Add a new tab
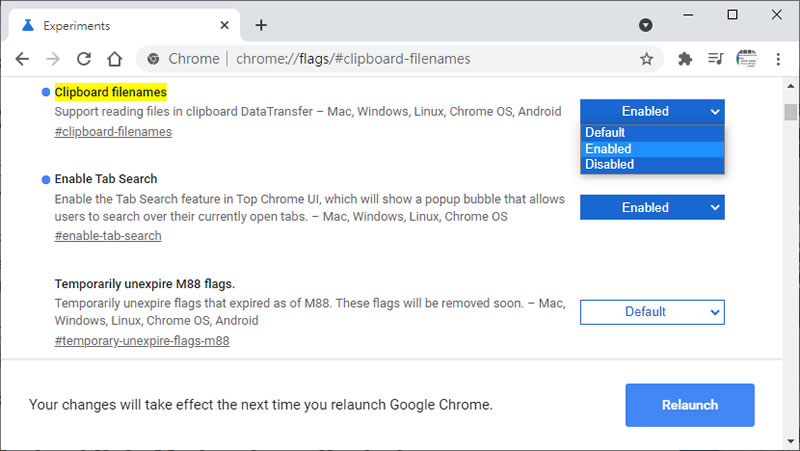The width and height of the screenshot is (800, 451). 261,25
